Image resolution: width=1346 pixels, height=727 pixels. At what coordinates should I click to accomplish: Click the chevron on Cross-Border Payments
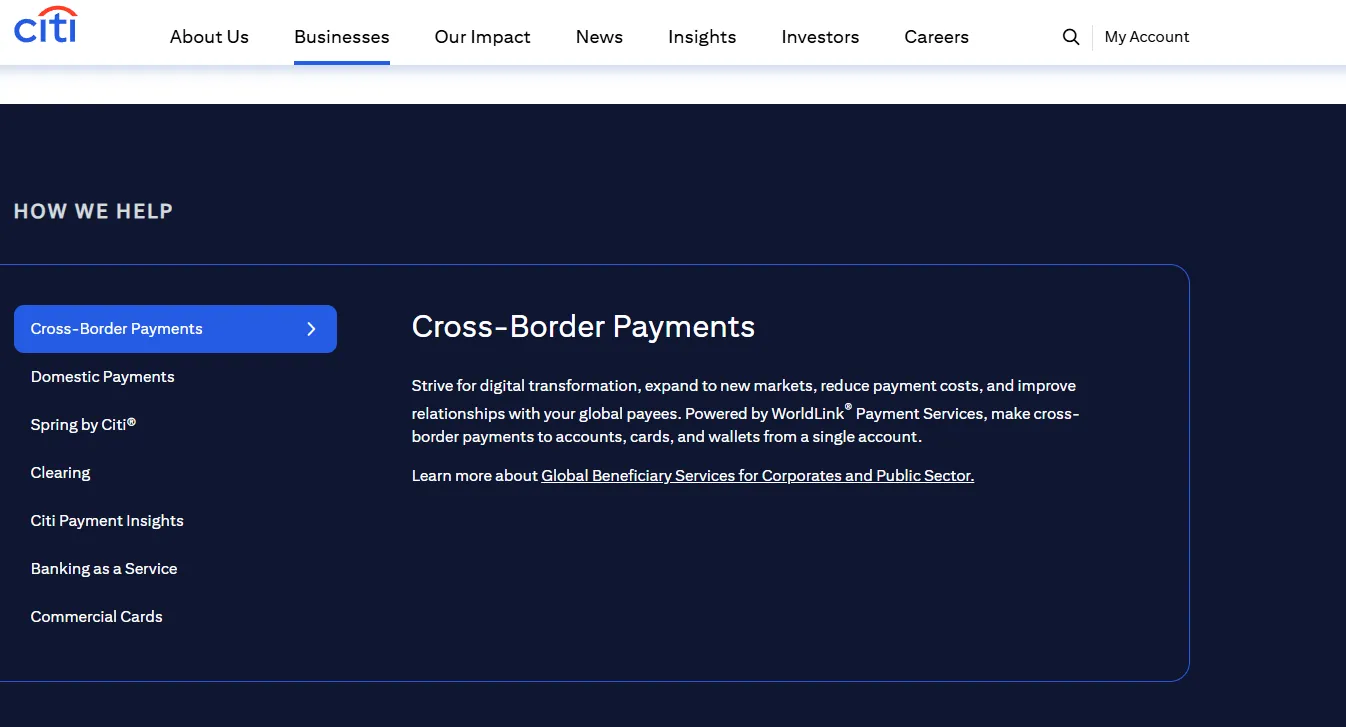(x=311, y=329)
